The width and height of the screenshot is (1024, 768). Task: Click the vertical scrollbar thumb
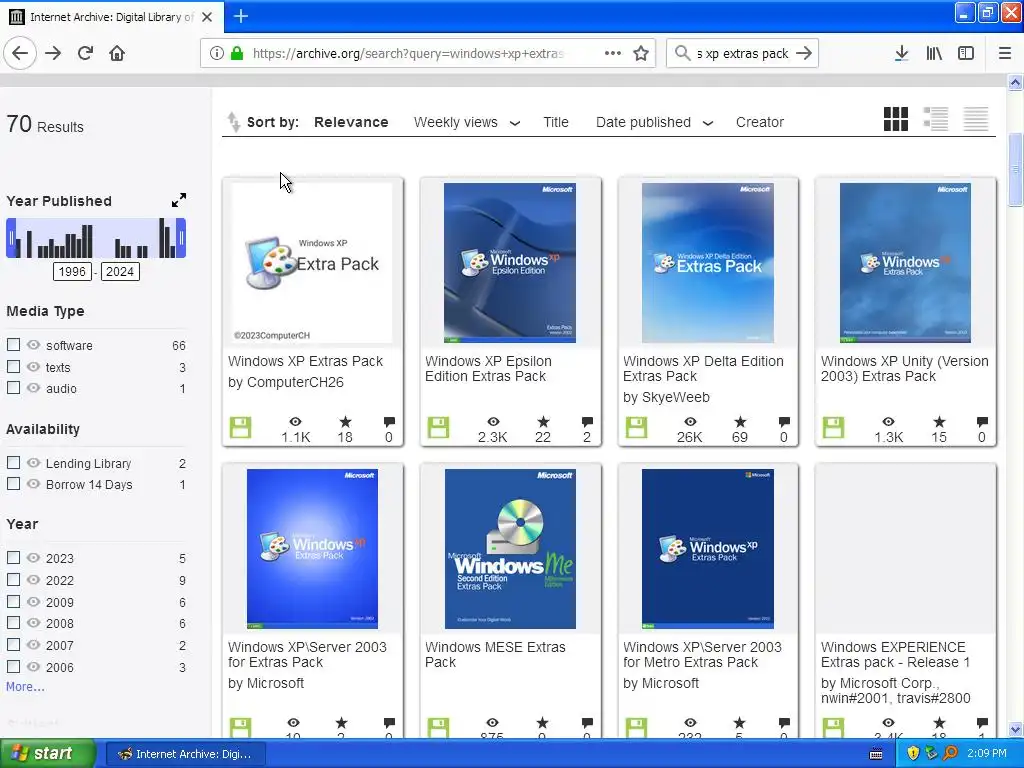pyautogui.click(x=1015, y=170)
